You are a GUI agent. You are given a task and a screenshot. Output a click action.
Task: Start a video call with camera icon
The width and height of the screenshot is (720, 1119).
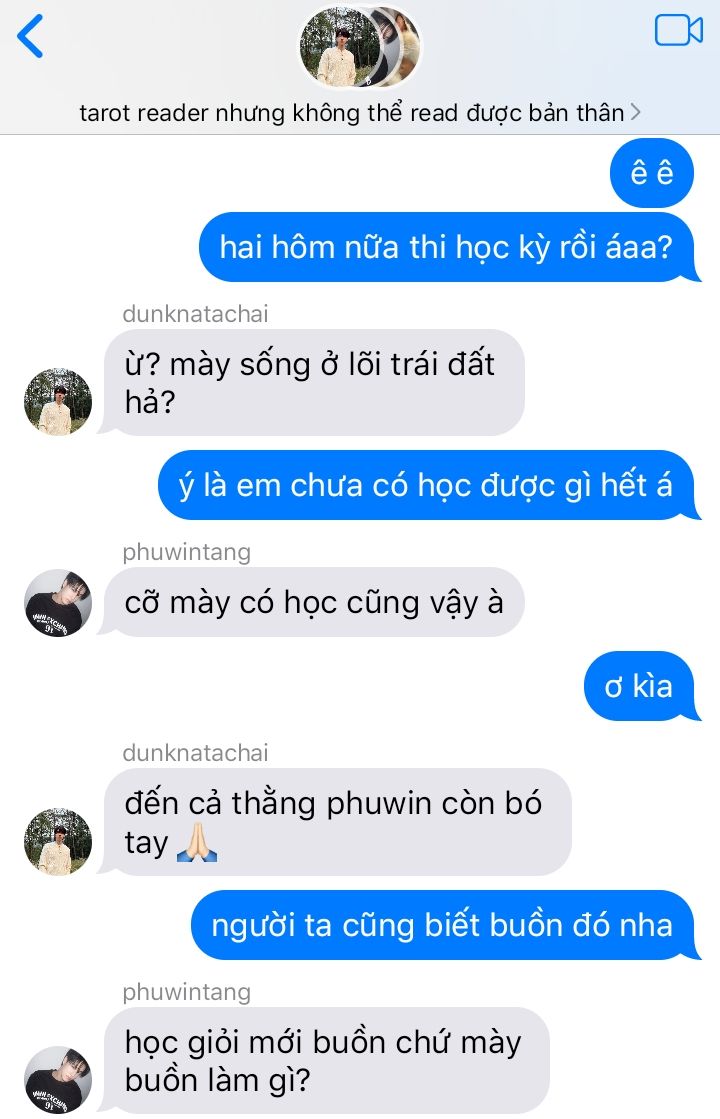coord(679,30)
